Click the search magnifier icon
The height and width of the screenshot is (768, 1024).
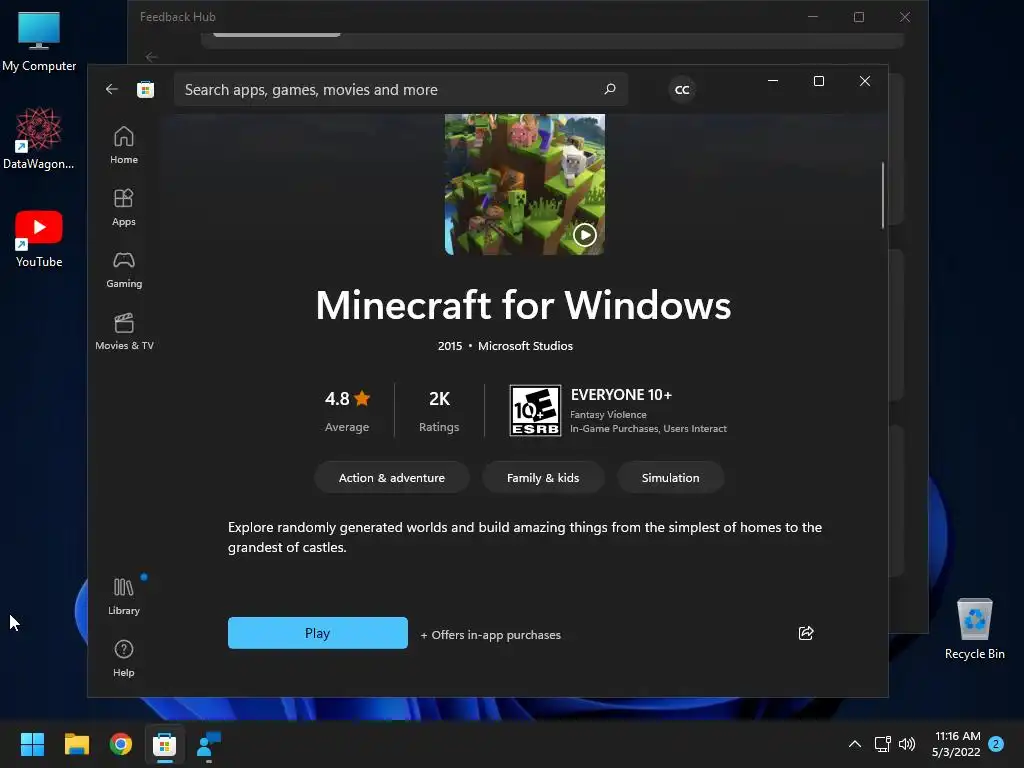click(610, 89)
